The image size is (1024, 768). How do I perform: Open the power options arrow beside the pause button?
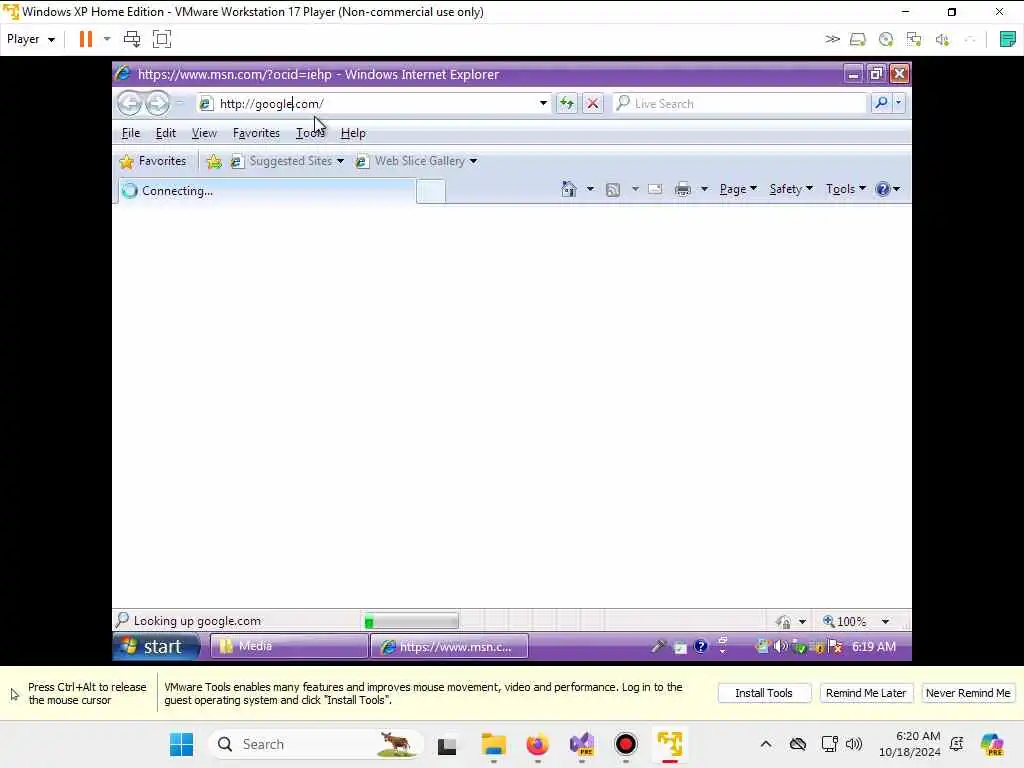[x=107, y=39]
